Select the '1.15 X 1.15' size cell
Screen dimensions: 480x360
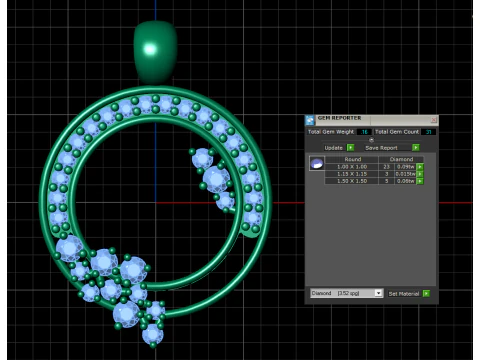(352, 174)
